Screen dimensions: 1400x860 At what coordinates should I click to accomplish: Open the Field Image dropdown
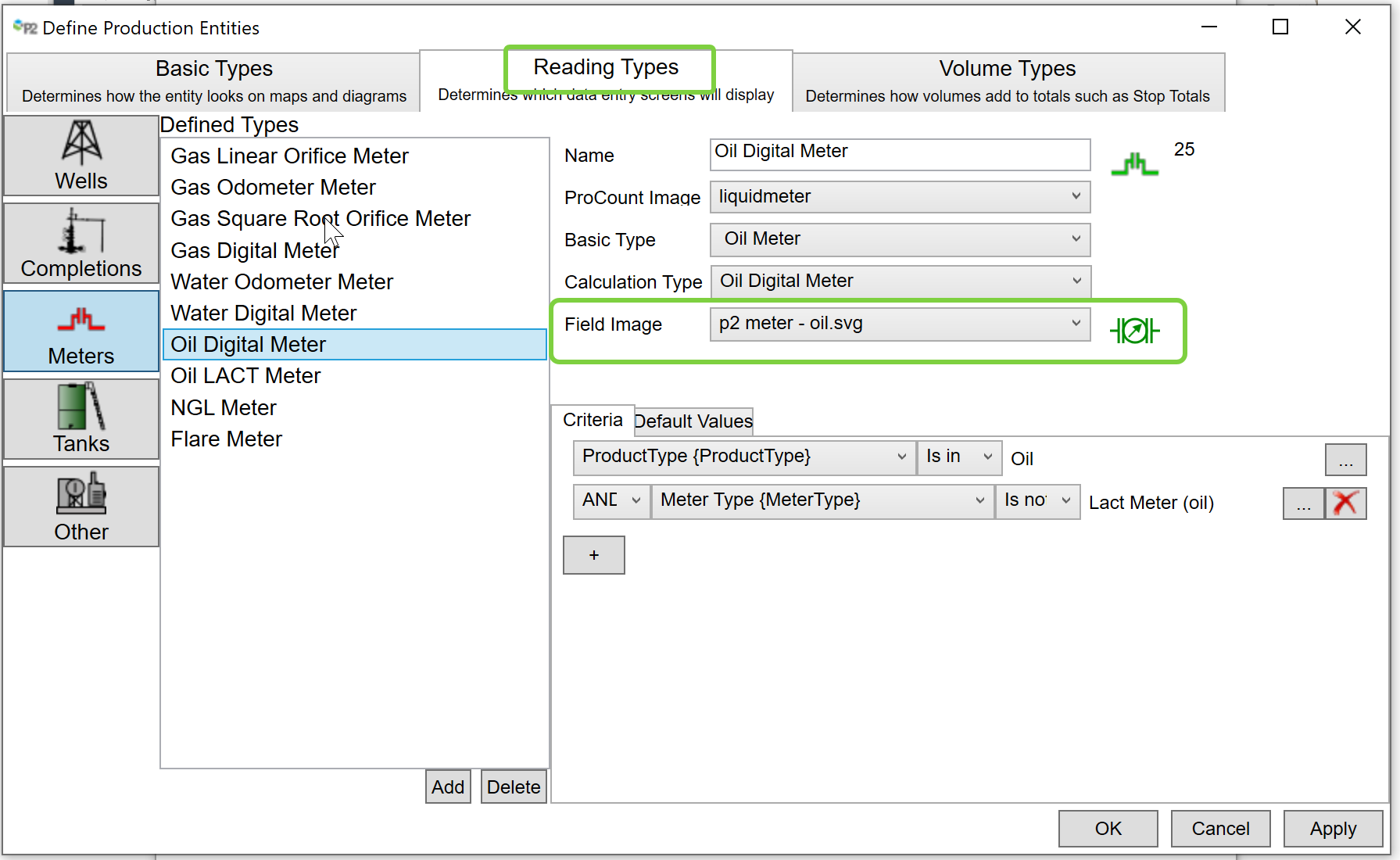(x=899, y=324)
